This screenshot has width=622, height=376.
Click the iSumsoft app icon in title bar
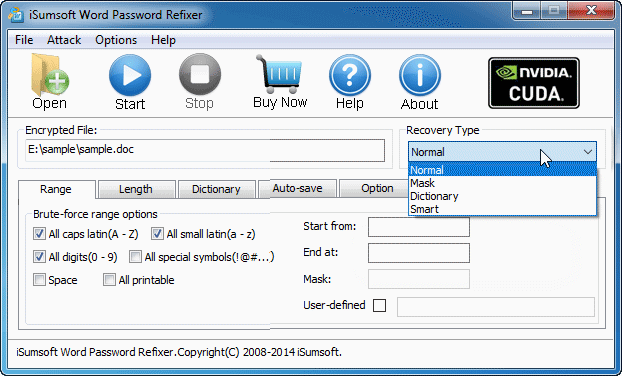(16, 14)
